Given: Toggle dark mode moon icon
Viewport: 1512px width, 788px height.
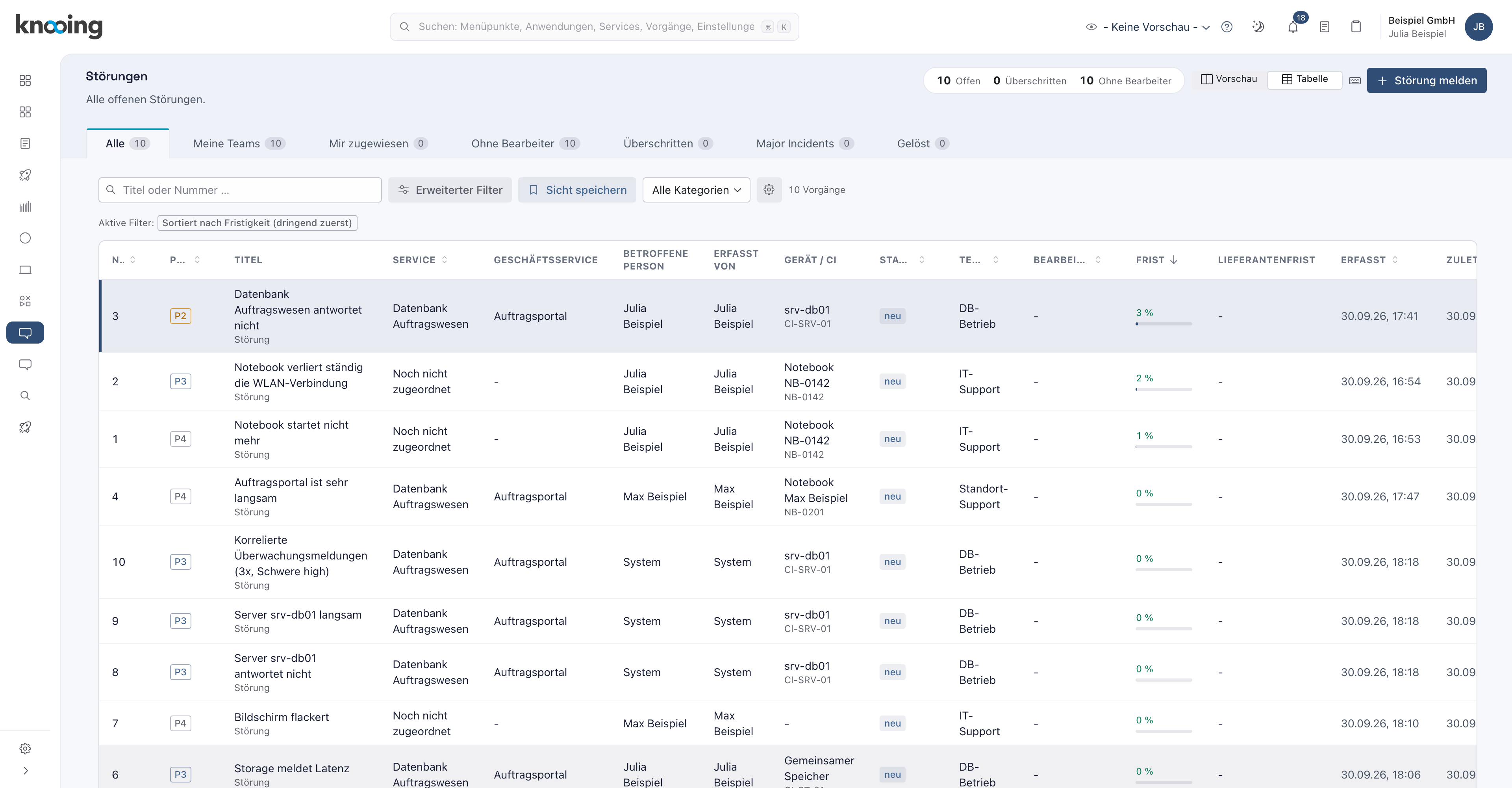Looking at the screenshot, I should tap(1258, 27).
